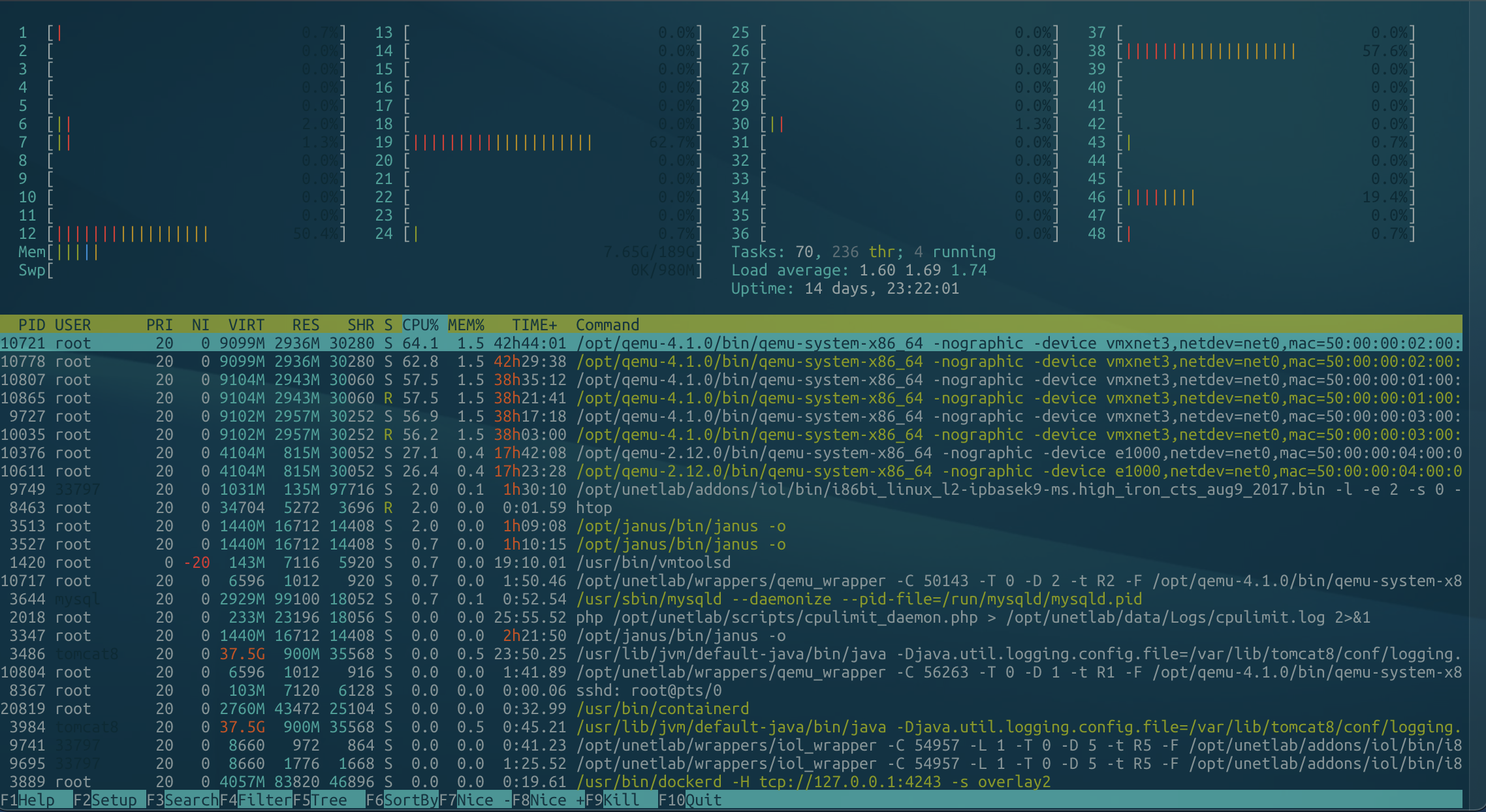Image resolution: width=1486 pixels, height=812 pixels.
Task: Toggle F5 Tree view
Action: tap(328, 800)
